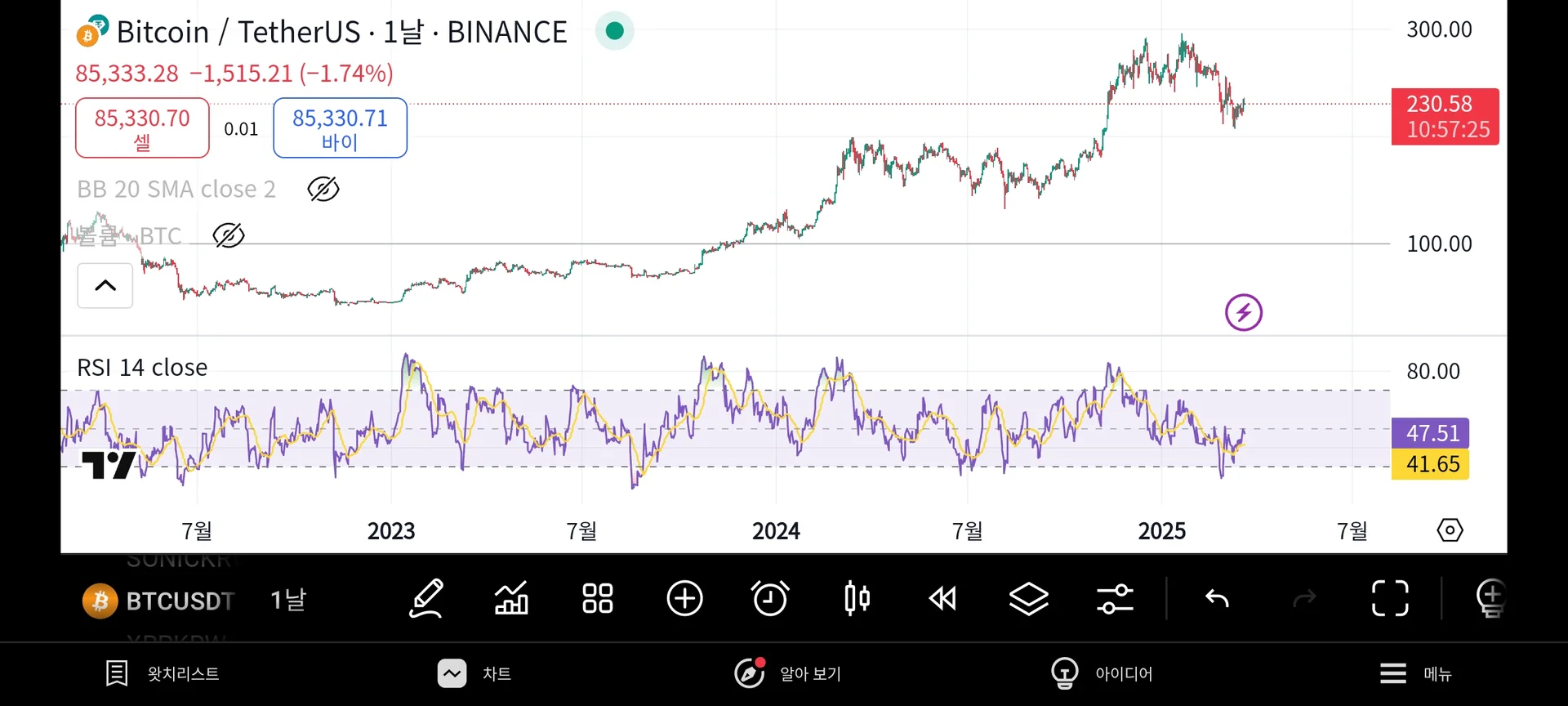The height and width of the screenshot is (706, 1568).
Task: Collapse the indicator legend with chevron
Action: tap(105, 286)
